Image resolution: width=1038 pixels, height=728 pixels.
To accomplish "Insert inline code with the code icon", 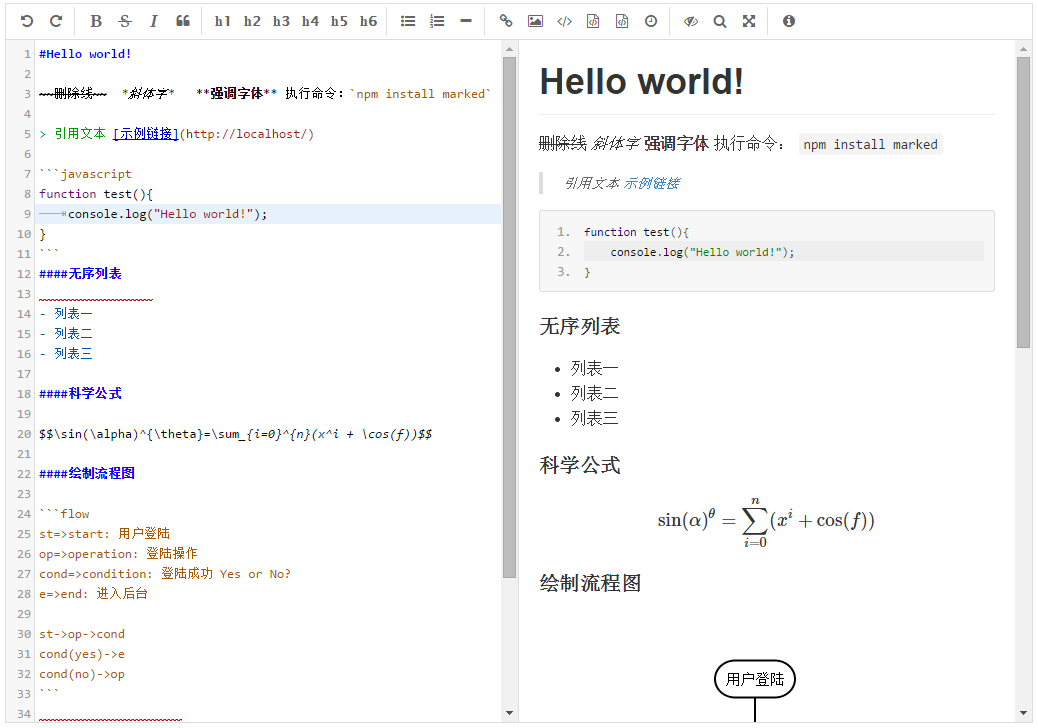I will [x=564, y=21].
